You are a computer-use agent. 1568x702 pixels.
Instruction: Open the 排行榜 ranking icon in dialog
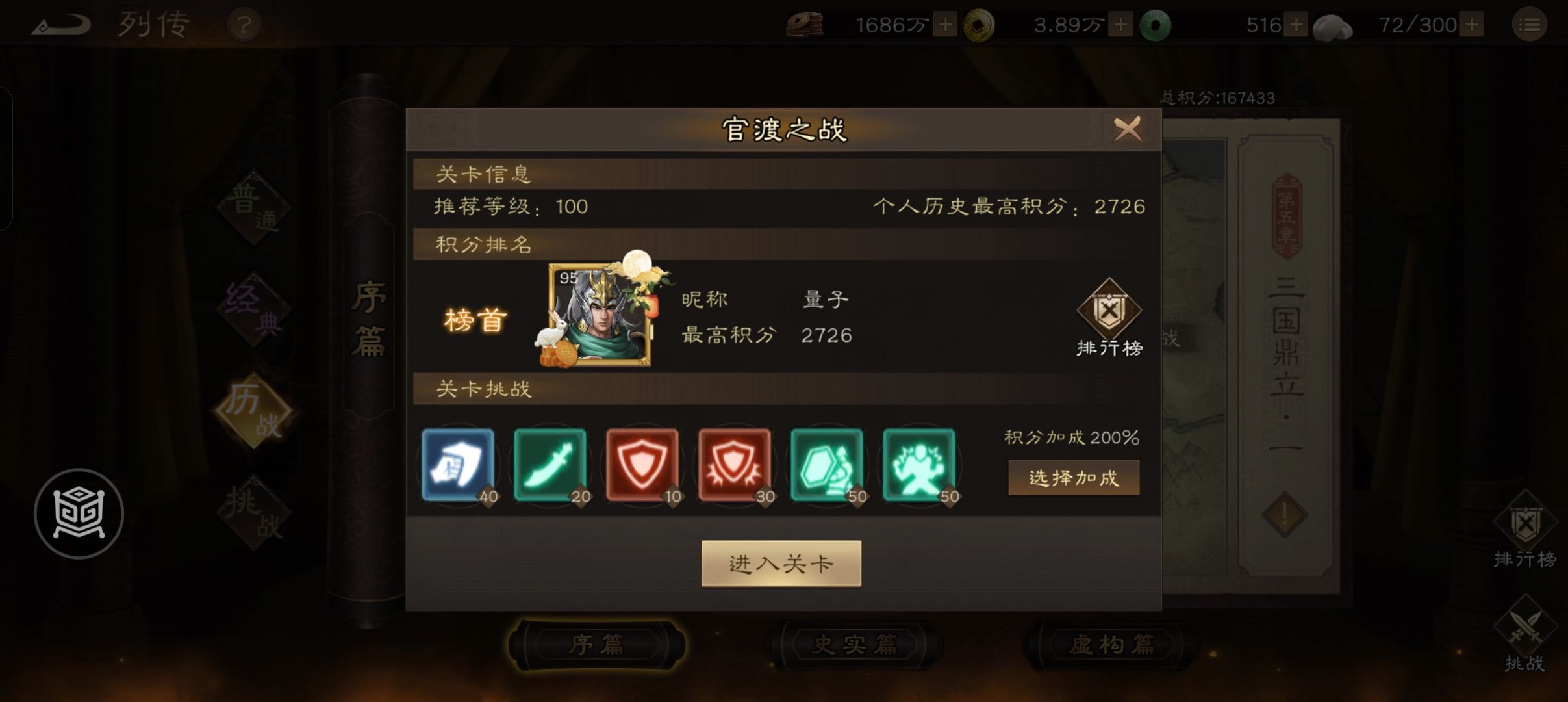1109,318
